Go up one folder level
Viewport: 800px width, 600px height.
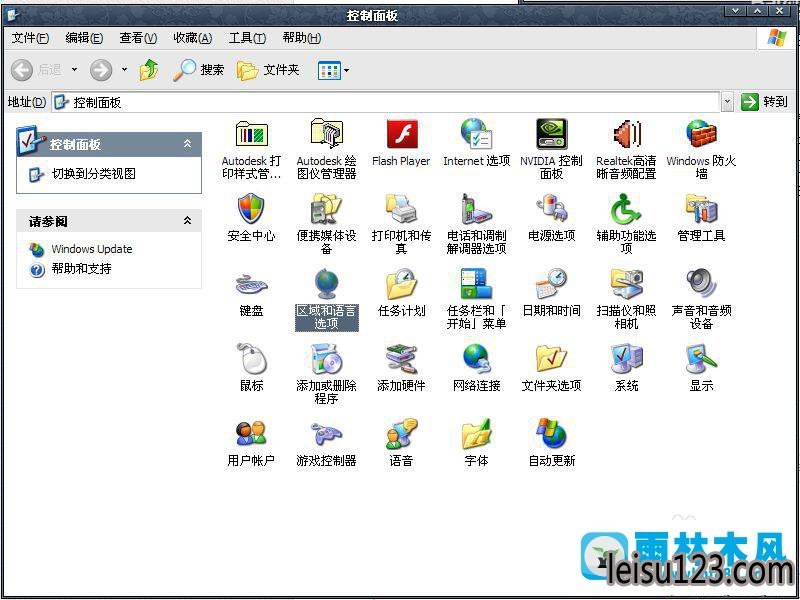point(148,70)
